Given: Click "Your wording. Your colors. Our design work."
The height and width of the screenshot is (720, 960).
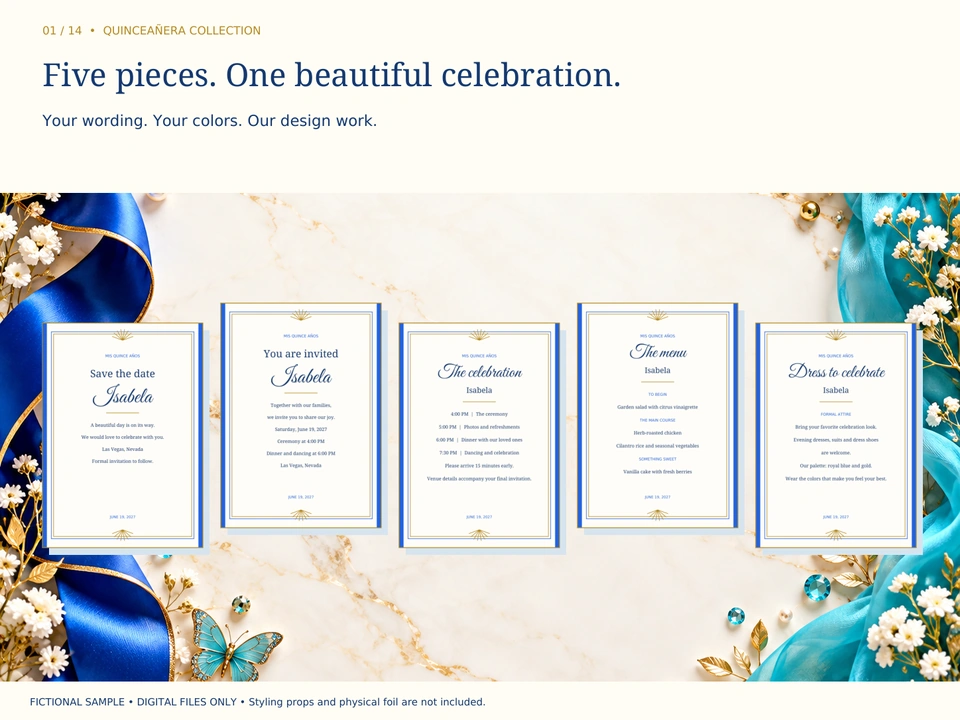Looking at the screenshot, I should tap(209, 121).
